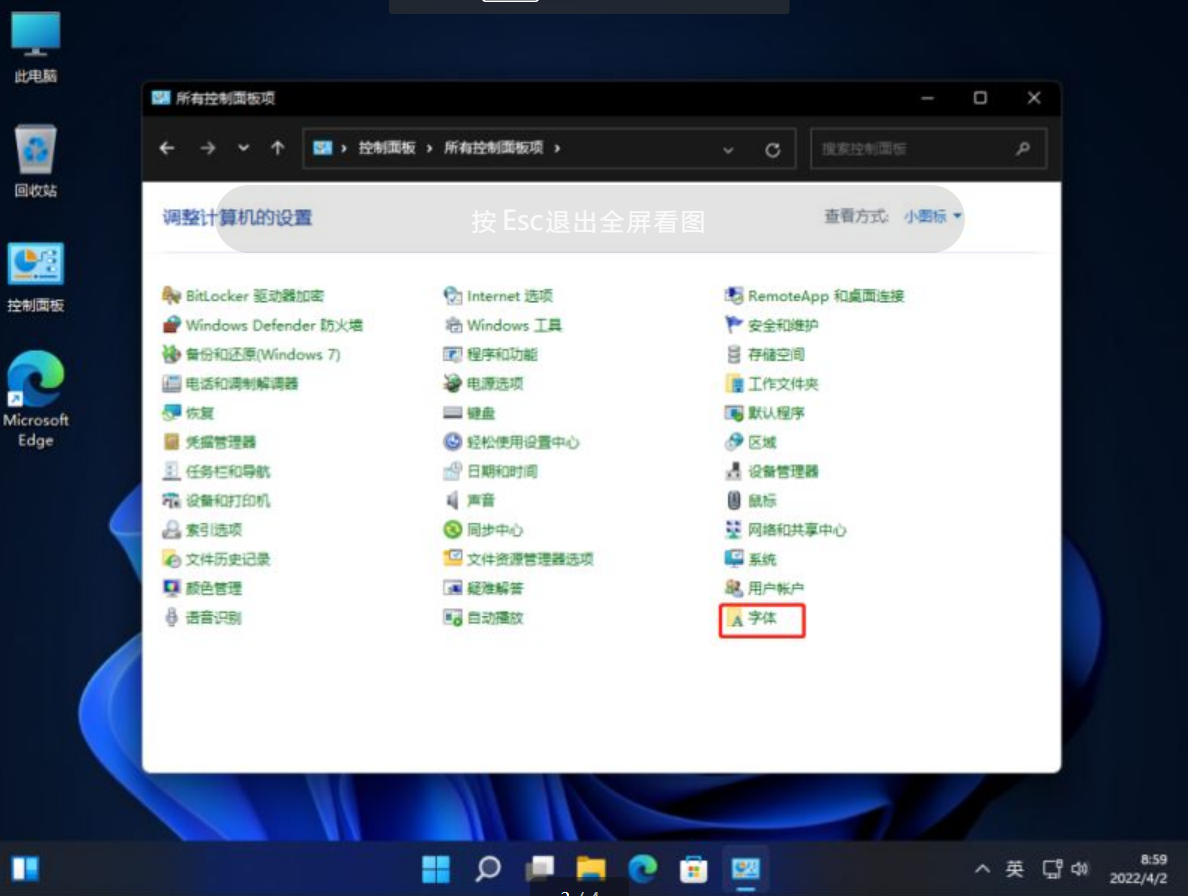Select 此电脑 desktop icon
1188x896 pixels.
point(36,47)
